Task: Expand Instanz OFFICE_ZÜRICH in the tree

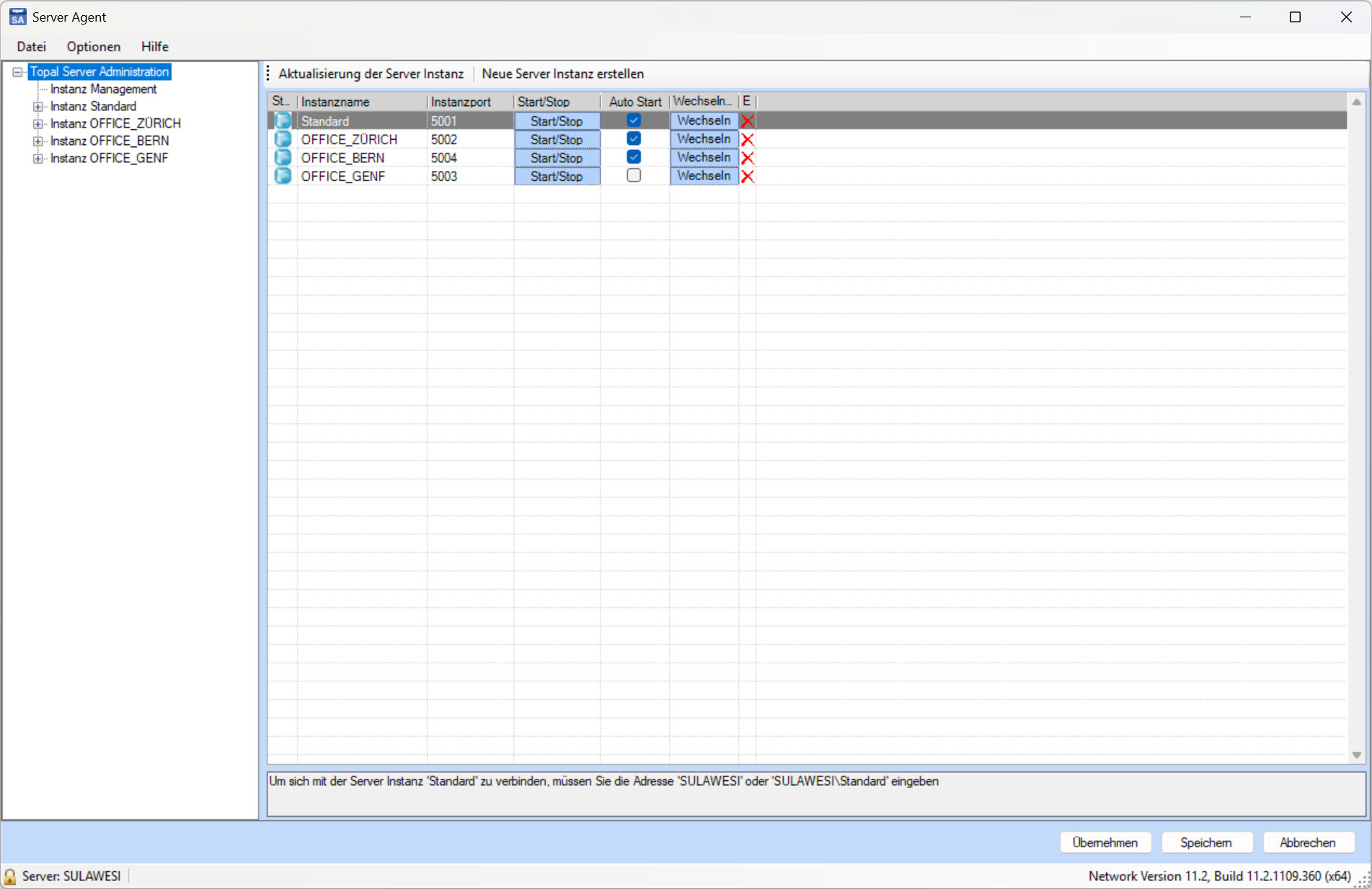Action: pos(37,124)
